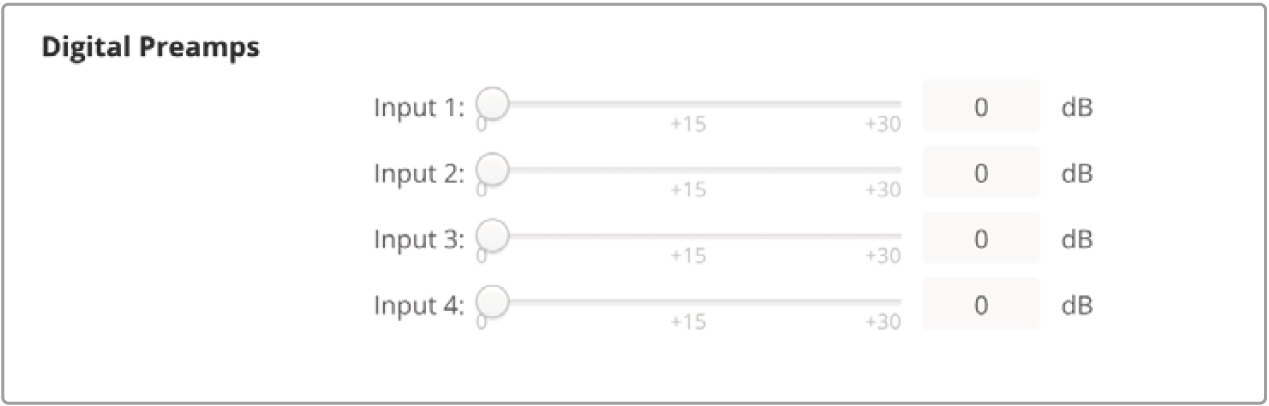This screenshot has width=1269, height=406.
Task: Click the Input 4 slider handle
Action: click(x=492, y=300)
